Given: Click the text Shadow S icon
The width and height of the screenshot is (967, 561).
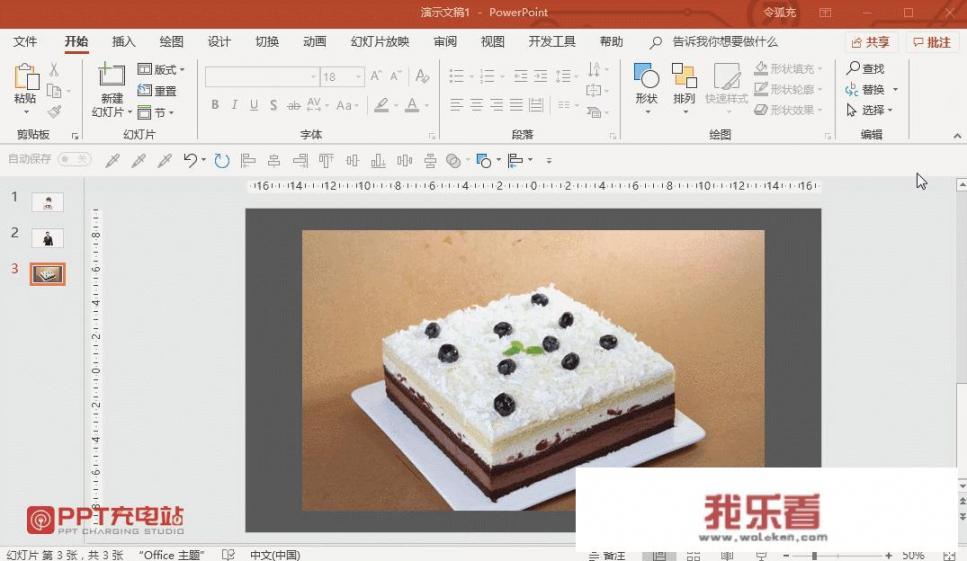Looking at the screenshot, I should pos(273,105).
